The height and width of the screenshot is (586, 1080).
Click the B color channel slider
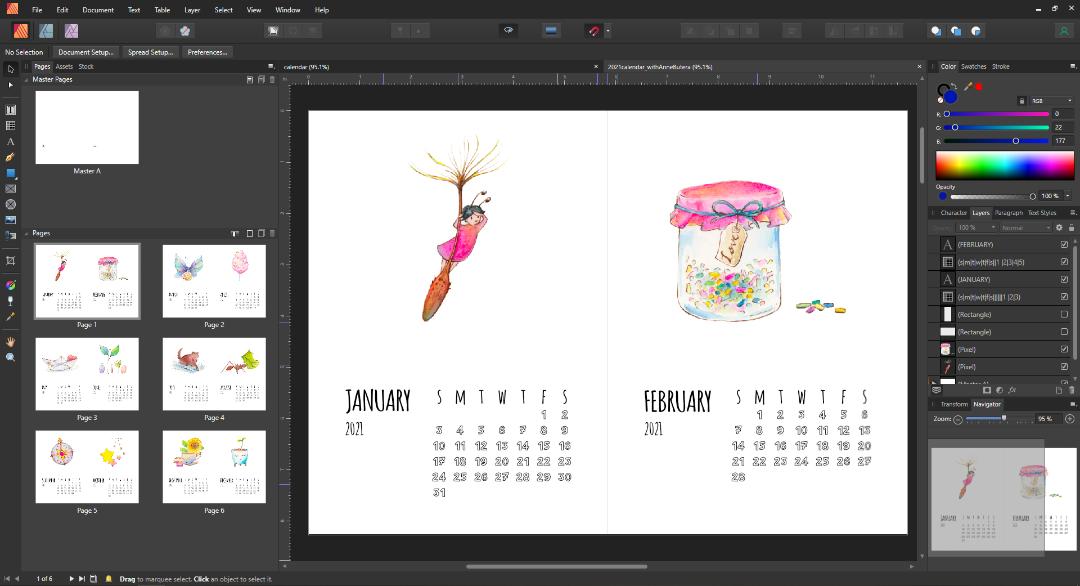click(996, 141)
